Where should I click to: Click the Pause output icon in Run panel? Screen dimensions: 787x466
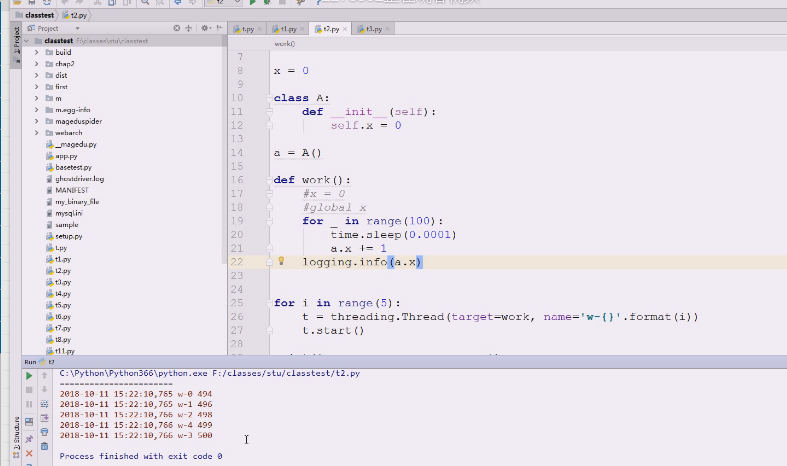point(29,404)
